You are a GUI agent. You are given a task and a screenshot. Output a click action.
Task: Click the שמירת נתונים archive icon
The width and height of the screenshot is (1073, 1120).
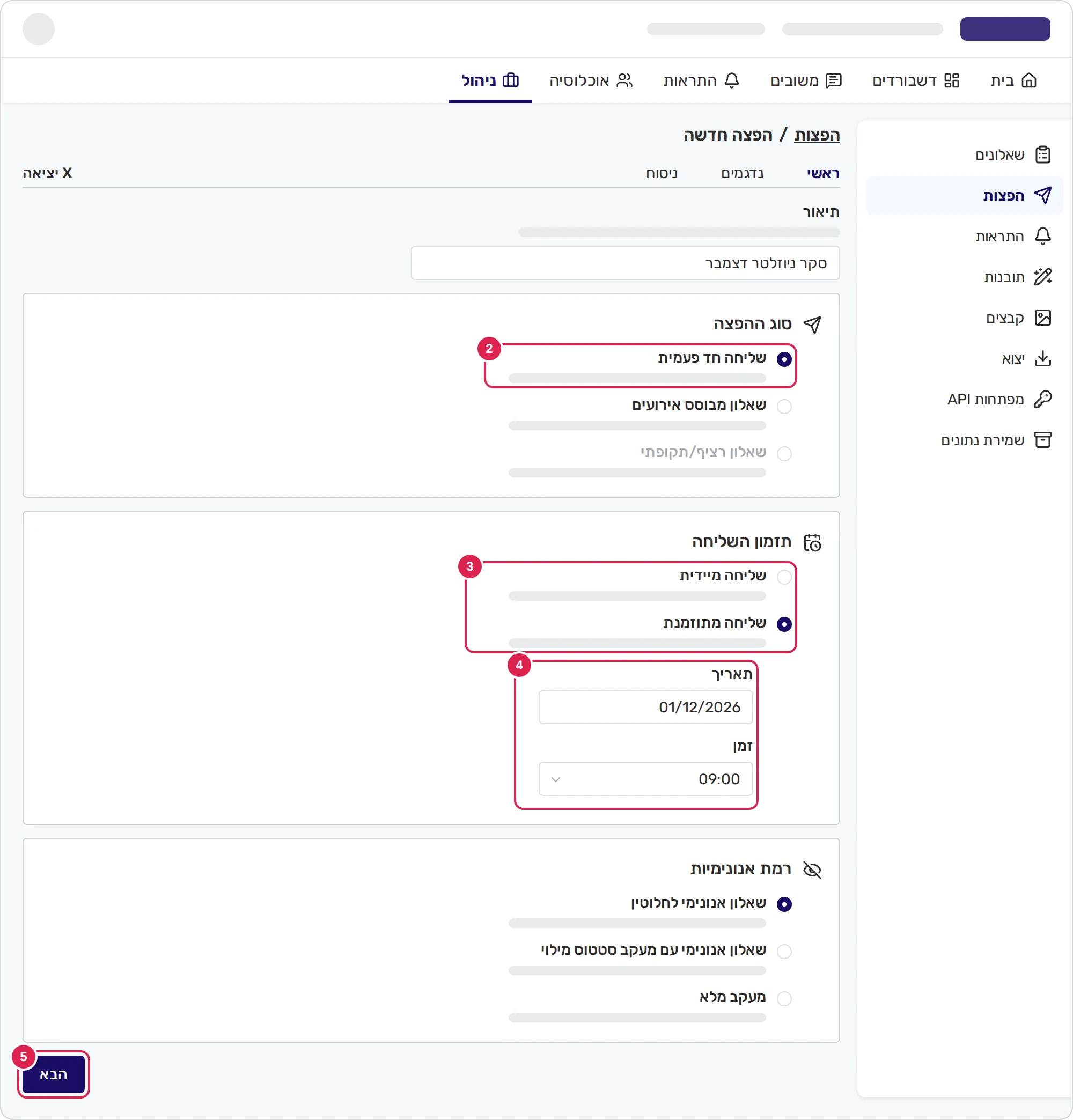(1043, 440)
